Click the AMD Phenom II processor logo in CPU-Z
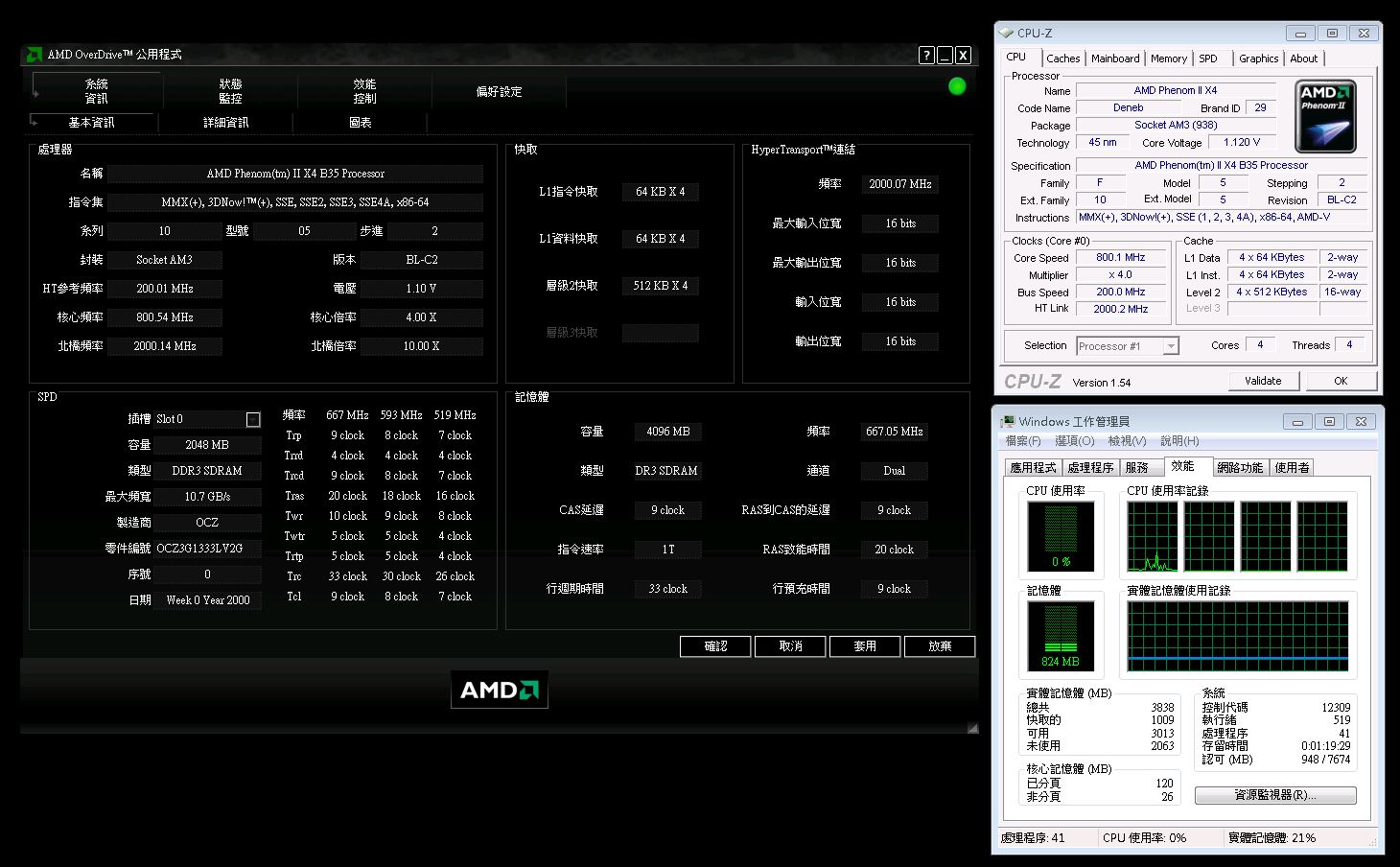 [x=1325, y=117]
